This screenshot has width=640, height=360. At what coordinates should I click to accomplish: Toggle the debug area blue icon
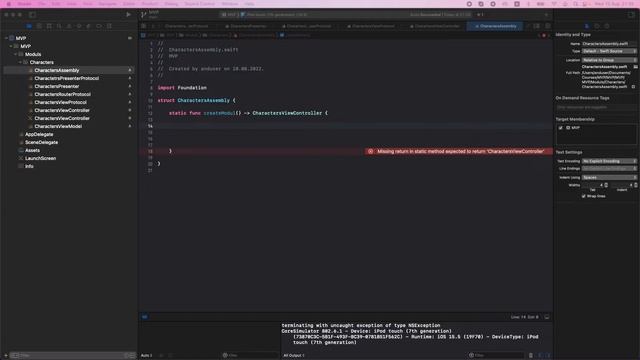point(144,317)
